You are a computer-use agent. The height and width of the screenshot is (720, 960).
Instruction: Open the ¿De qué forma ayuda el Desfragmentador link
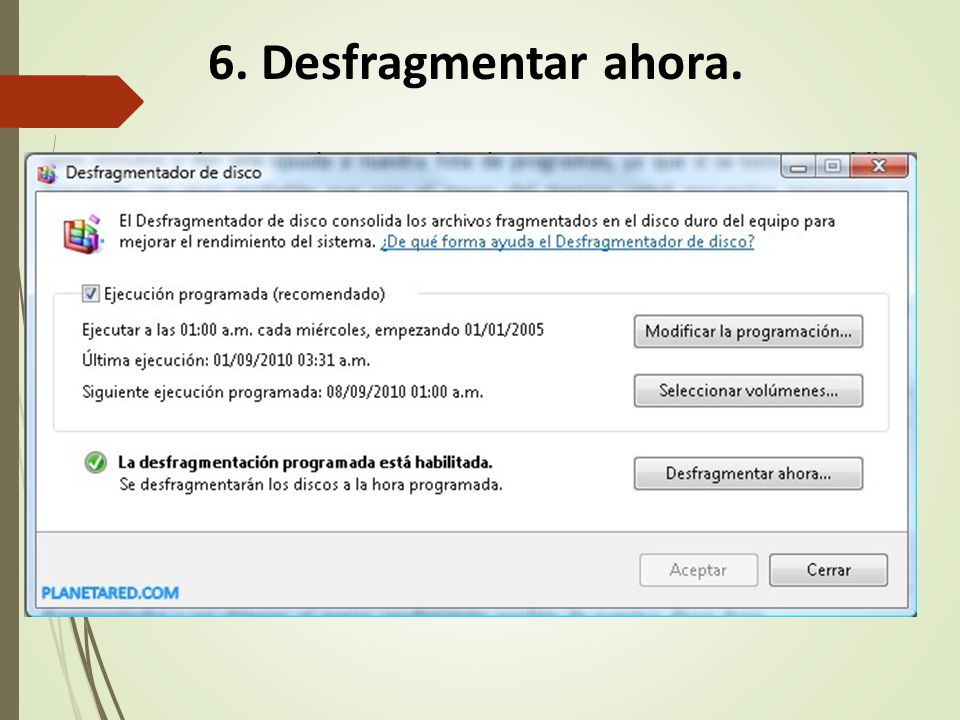[x=567, y=242]
